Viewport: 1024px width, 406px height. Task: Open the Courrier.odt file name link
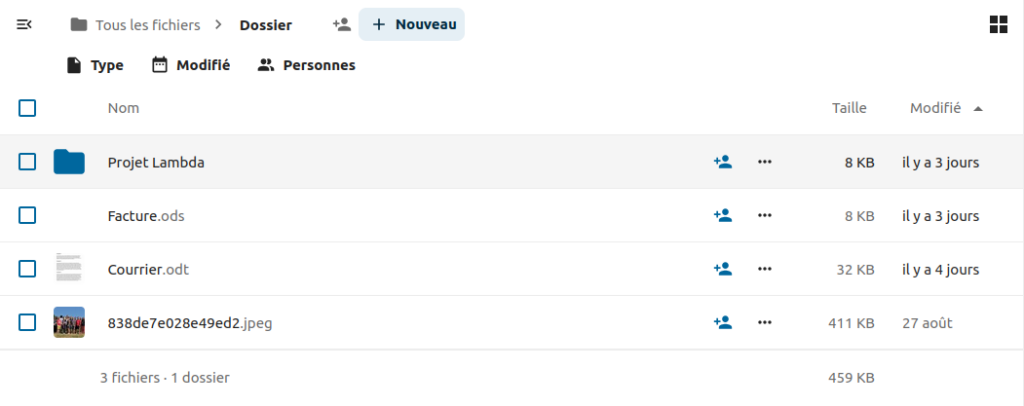tap(148, 269)
